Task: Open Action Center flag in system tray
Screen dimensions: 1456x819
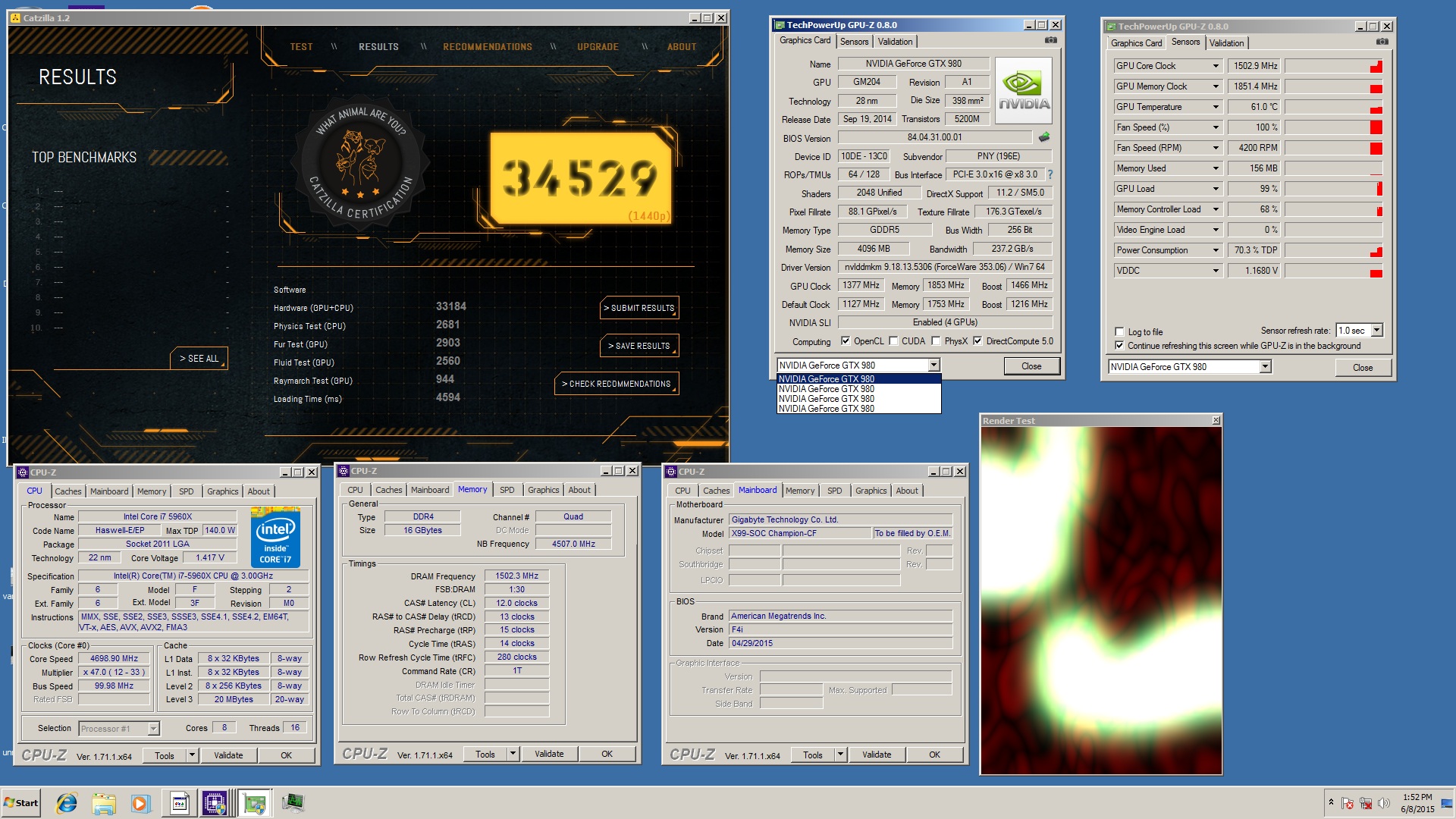Action: (x=1348, y=803)
